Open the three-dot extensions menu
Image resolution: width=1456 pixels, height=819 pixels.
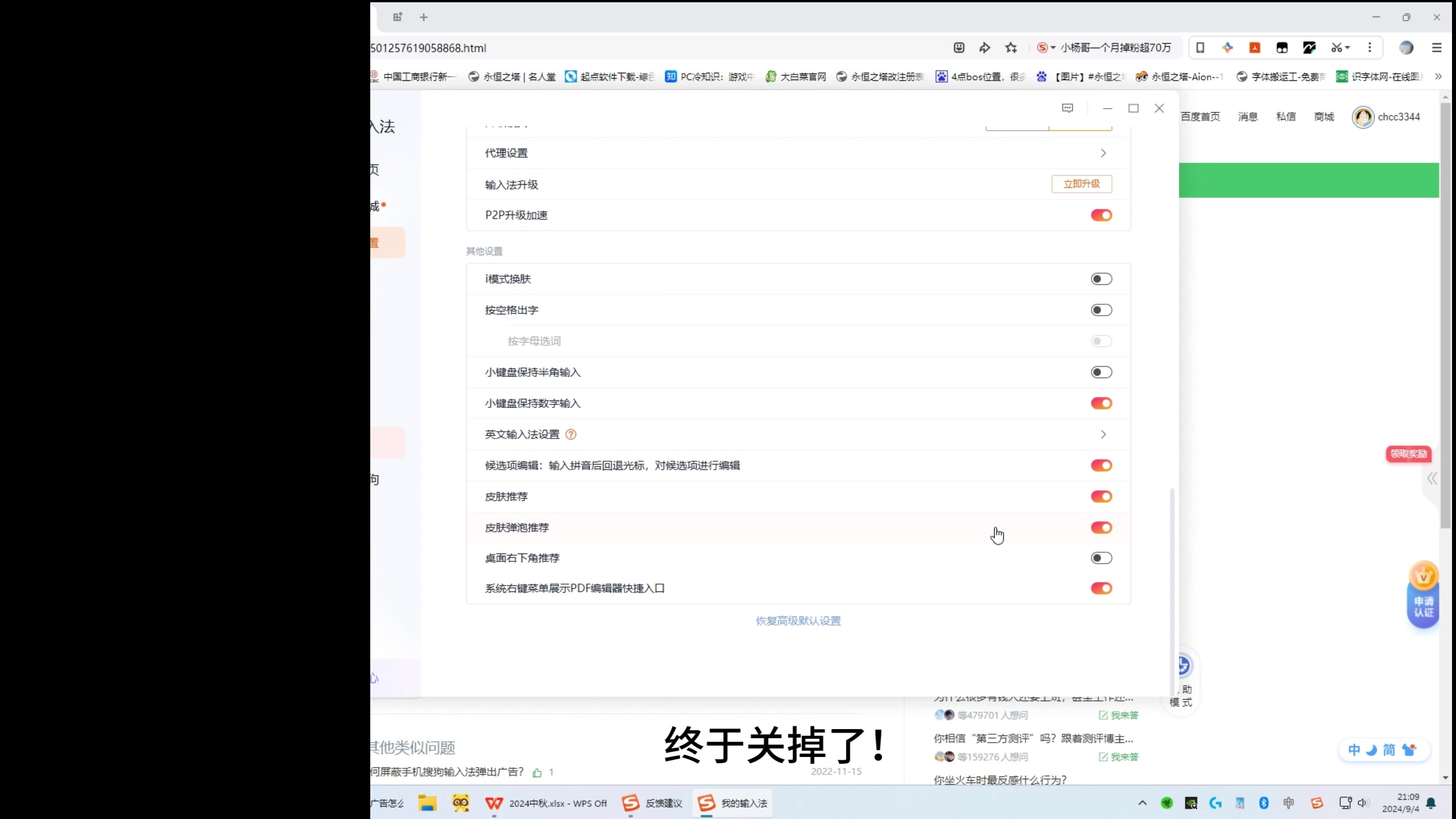(x=1370, y=48)
